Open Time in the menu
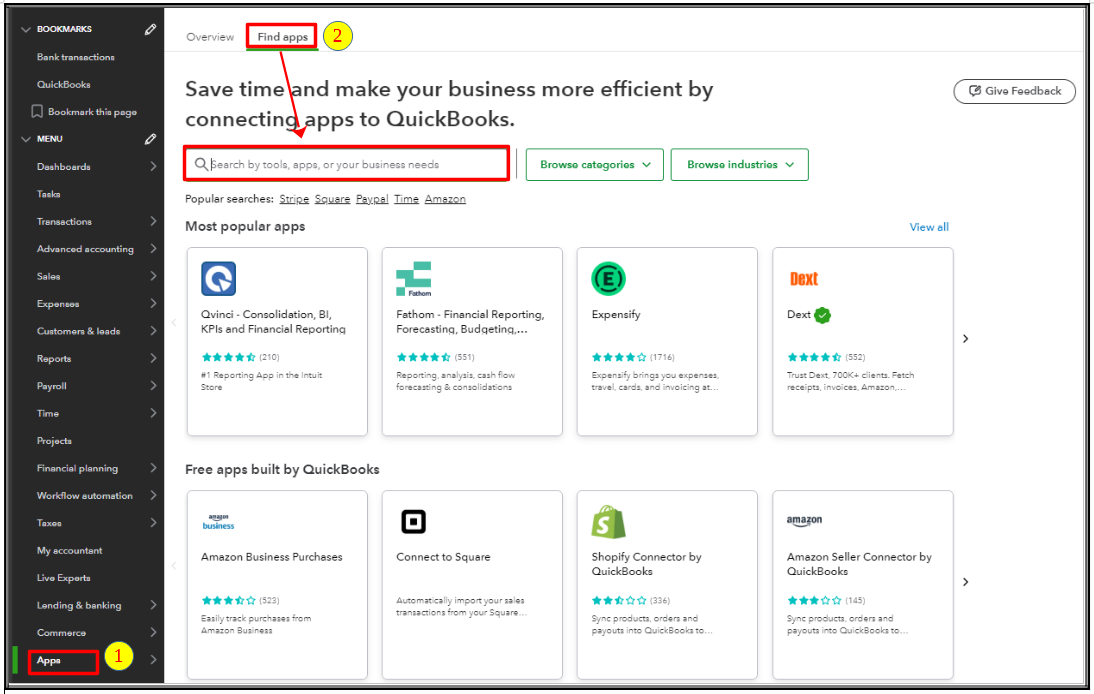Image resolution: width=1094 pixels, height=694 pixels. click(x=48, y=414)
